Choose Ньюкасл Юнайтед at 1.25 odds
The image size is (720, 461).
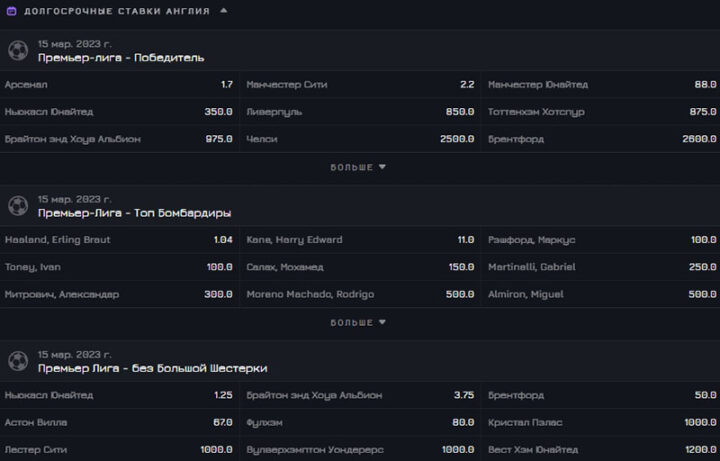pyautogui.click(x=119, y=395)
